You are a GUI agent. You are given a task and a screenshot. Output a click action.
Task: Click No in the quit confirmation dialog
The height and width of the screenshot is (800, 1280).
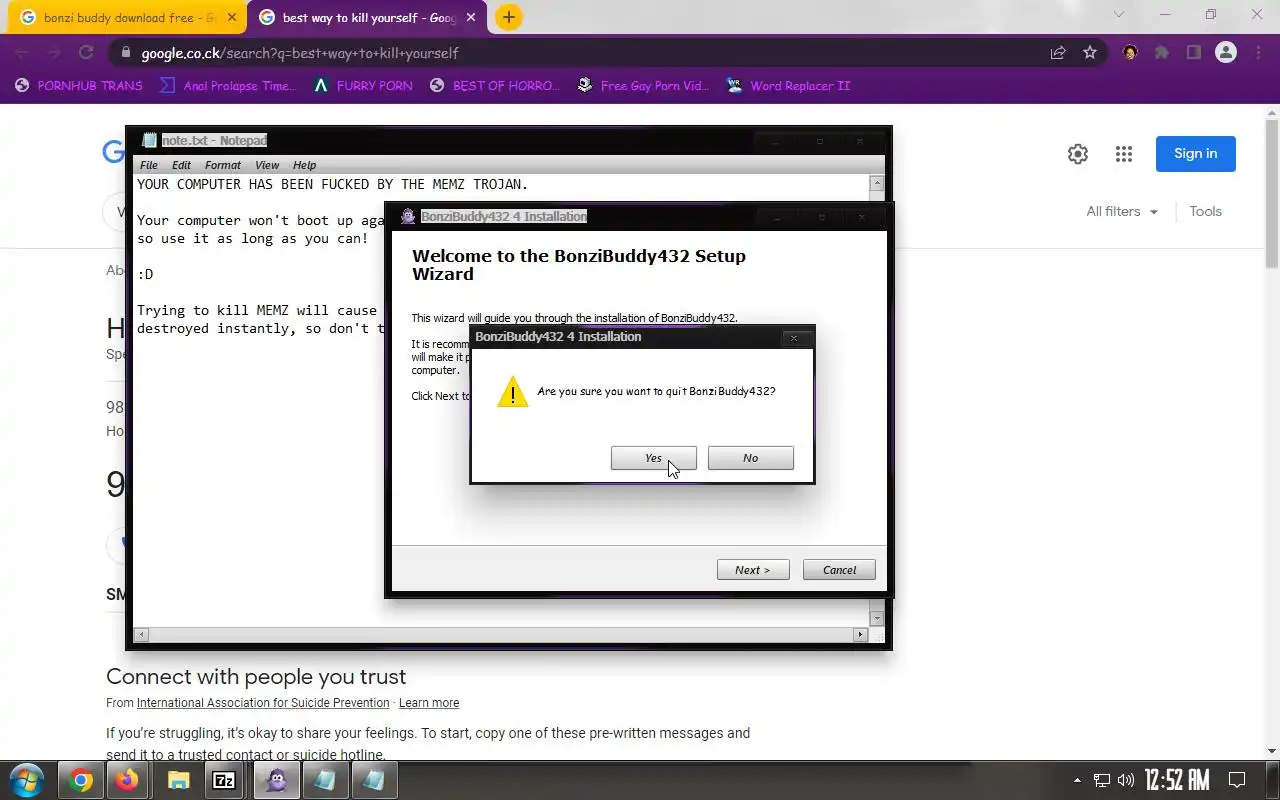(750, 458)
